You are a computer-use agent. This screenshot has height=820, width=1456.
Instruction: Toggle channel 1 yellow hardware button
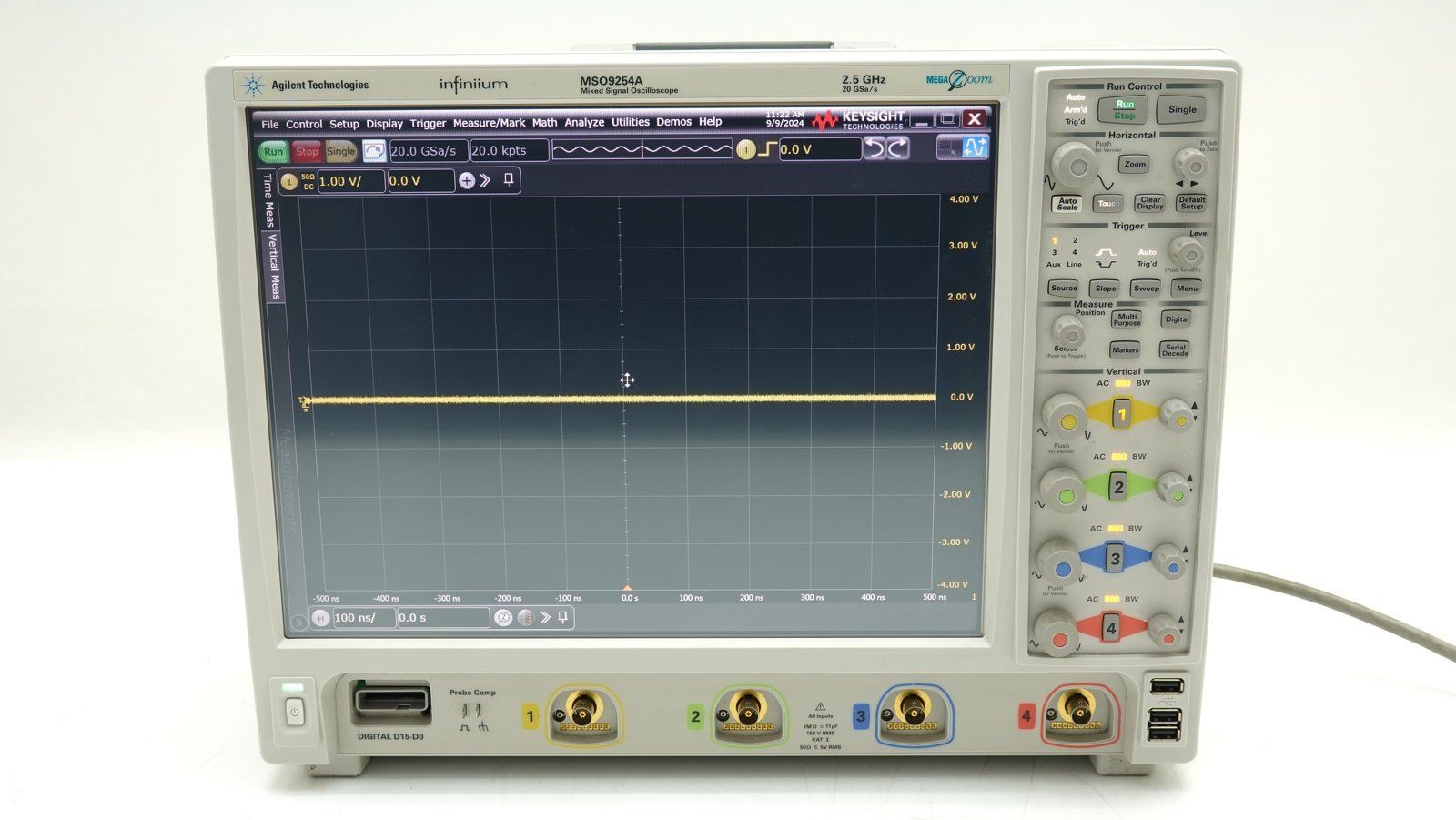pyautogui.click(x=1122, y=414)
